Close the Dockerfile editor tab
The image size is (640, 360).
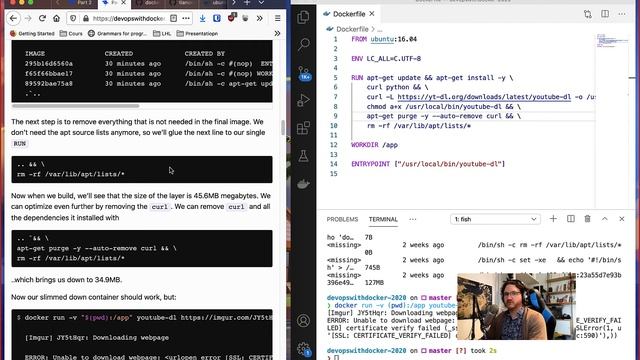tap(372, 13)
